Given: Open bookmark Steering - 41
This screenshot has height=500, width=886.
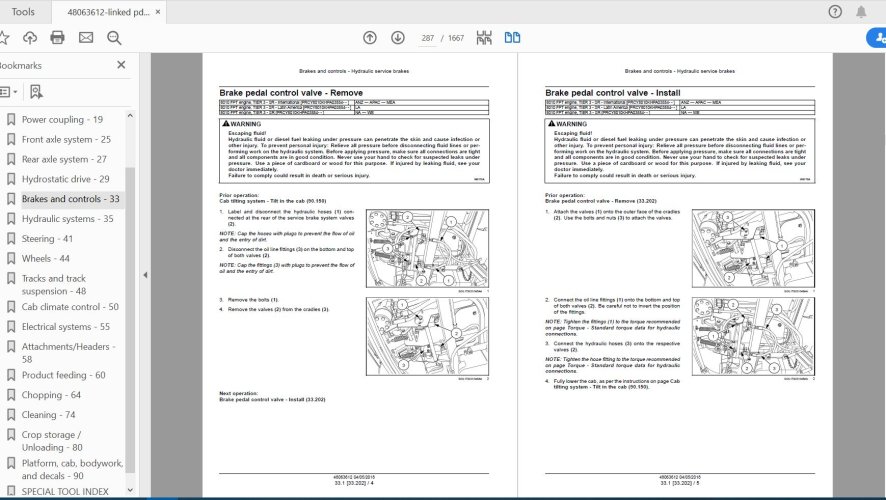Looking at the screenshot, I should 47,239.
